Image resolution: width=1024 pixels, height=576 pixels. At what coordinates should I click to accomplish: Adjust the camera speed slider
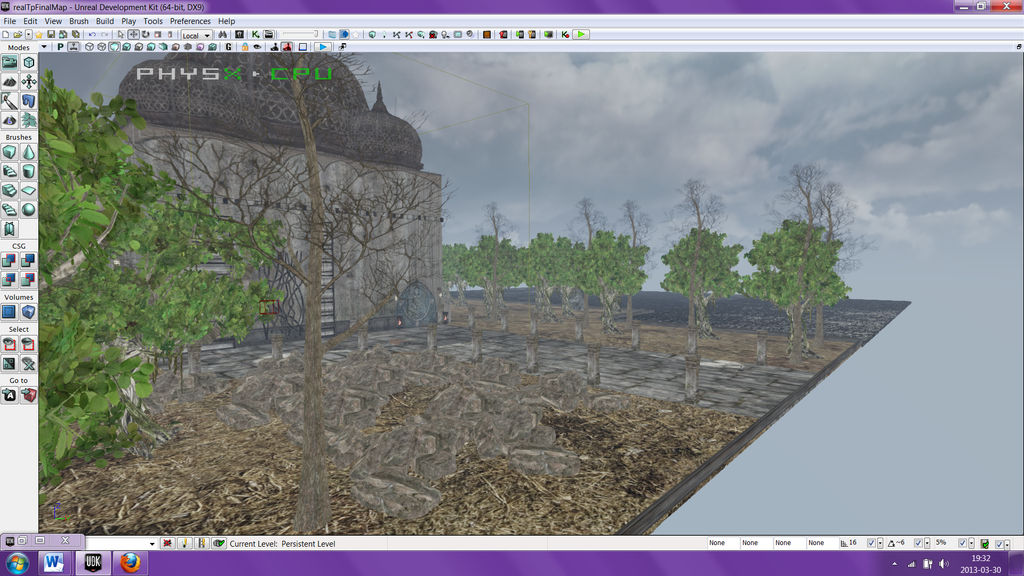click(299, 35)
